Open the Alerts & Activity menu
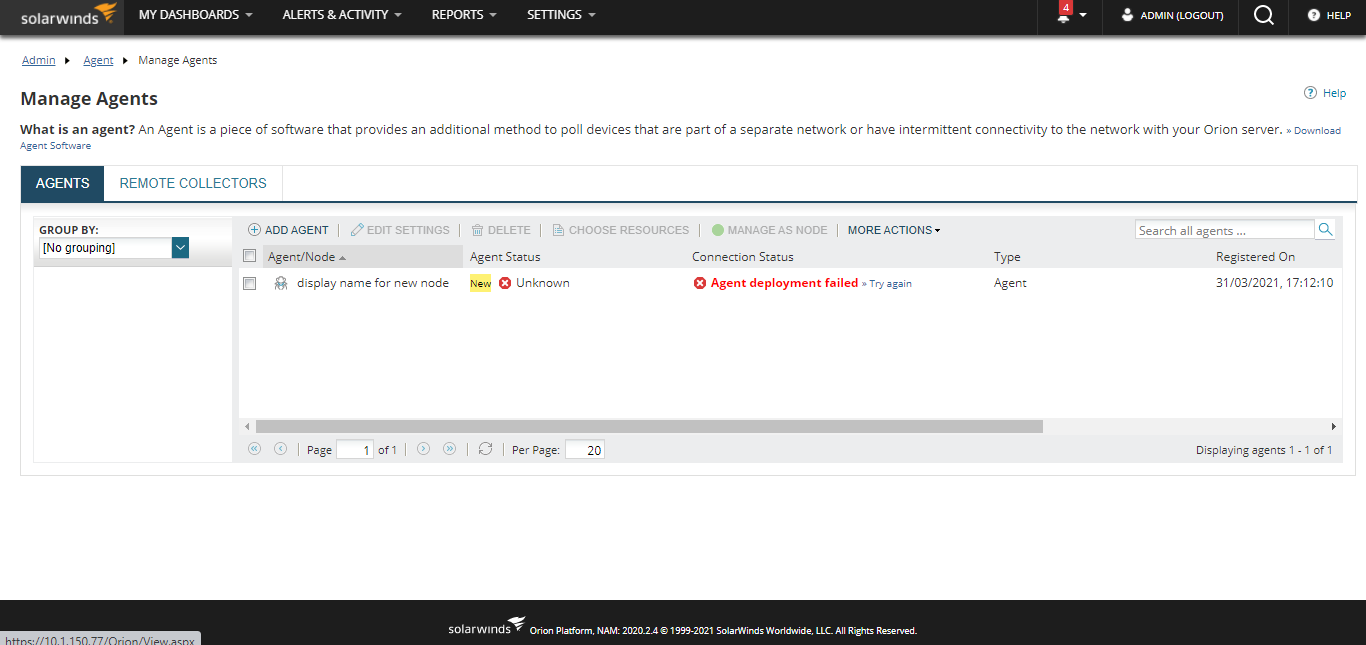Viewport: 1366px width, 645px height. [x=342, y=15]
